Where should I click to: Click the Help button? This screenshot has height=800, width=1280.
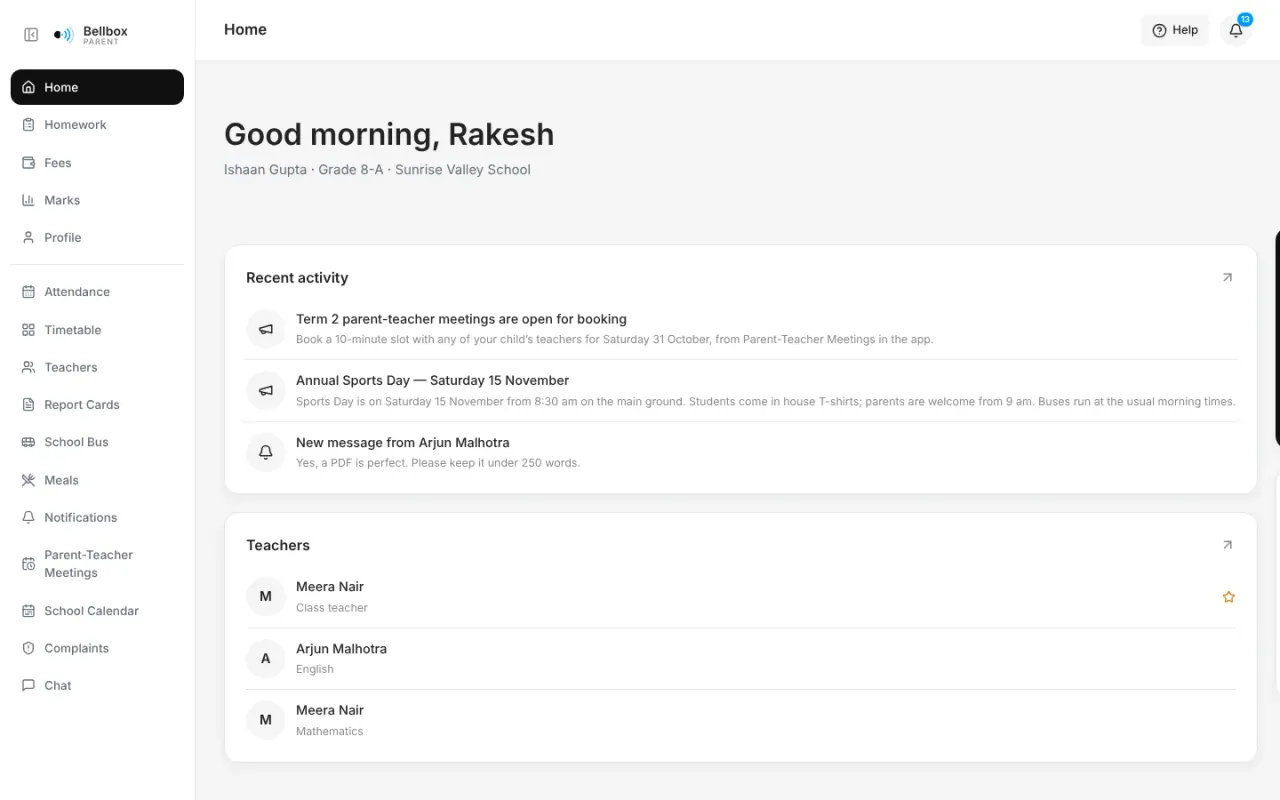click(x=1175, y=30)
